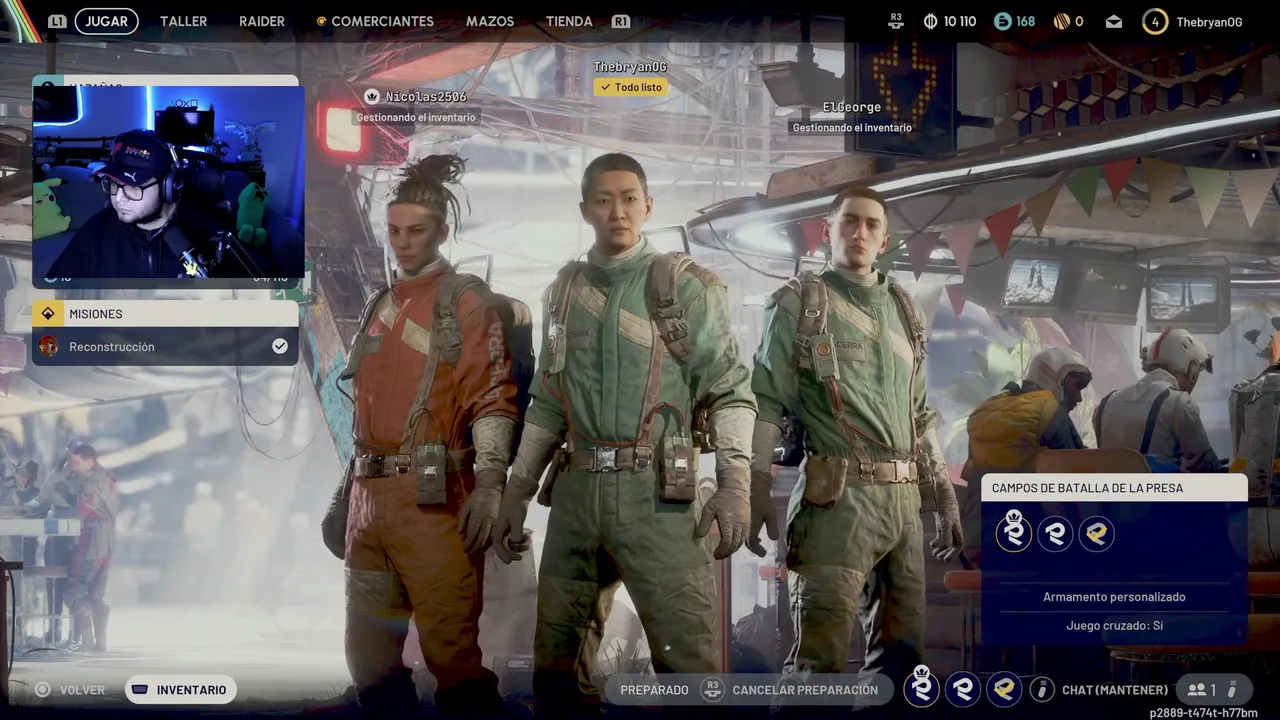The width and height of the screenshot is (1280, 720).
Task: Select the ThebryanOG name above center raider
Action: pyautogui.click(x=630, y=67)
